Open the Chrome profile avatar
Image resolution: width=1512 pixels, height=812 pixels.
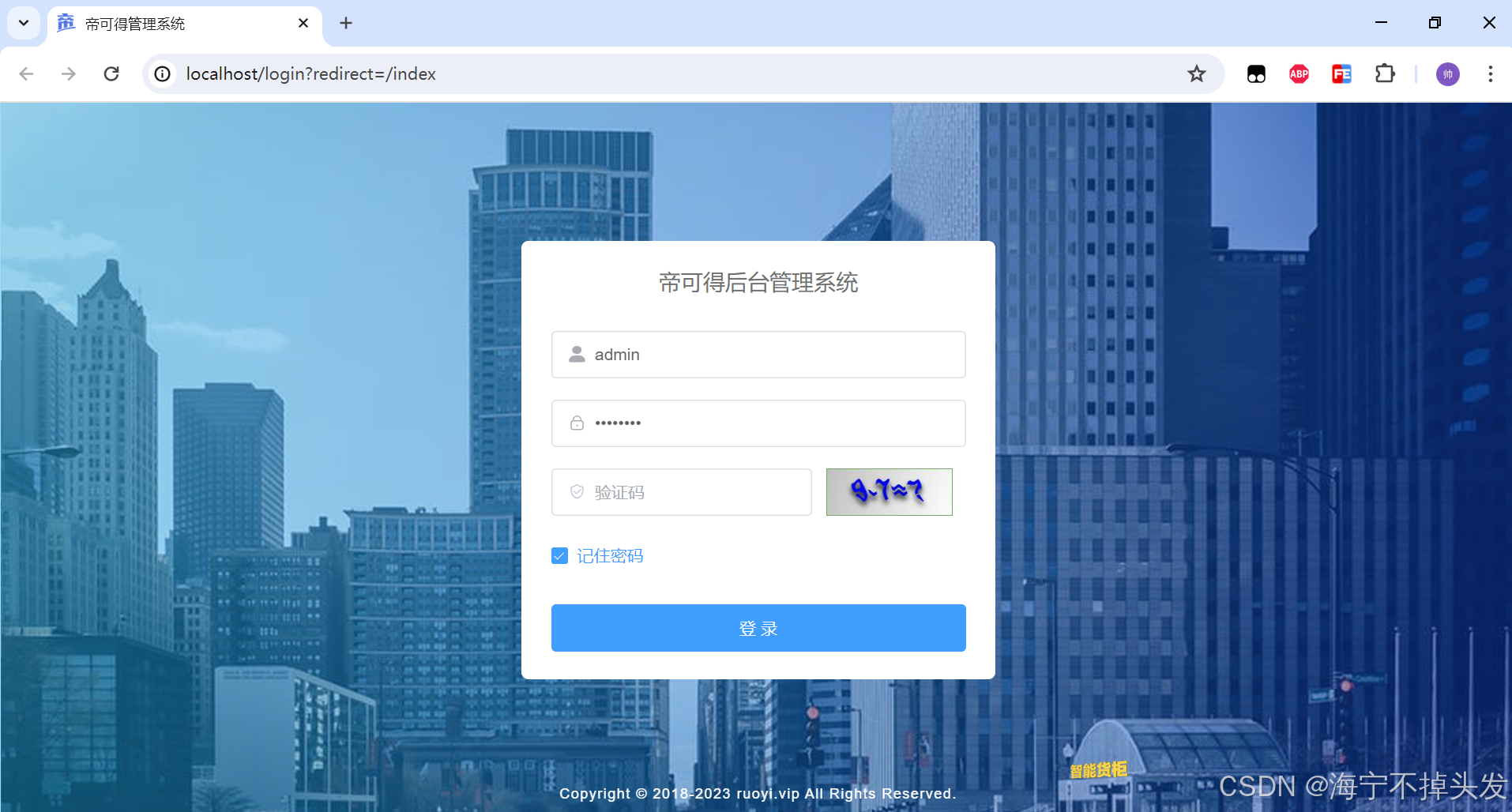(x=1447, y=74)
